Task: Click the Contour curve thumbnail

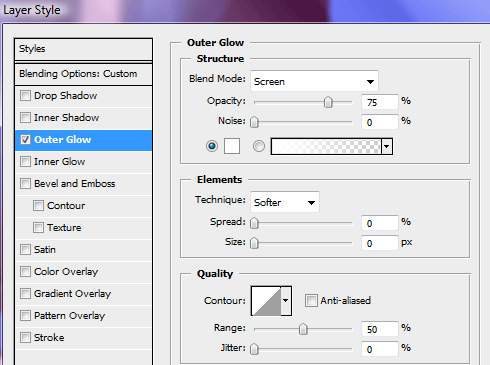Action: coord(266,301)
